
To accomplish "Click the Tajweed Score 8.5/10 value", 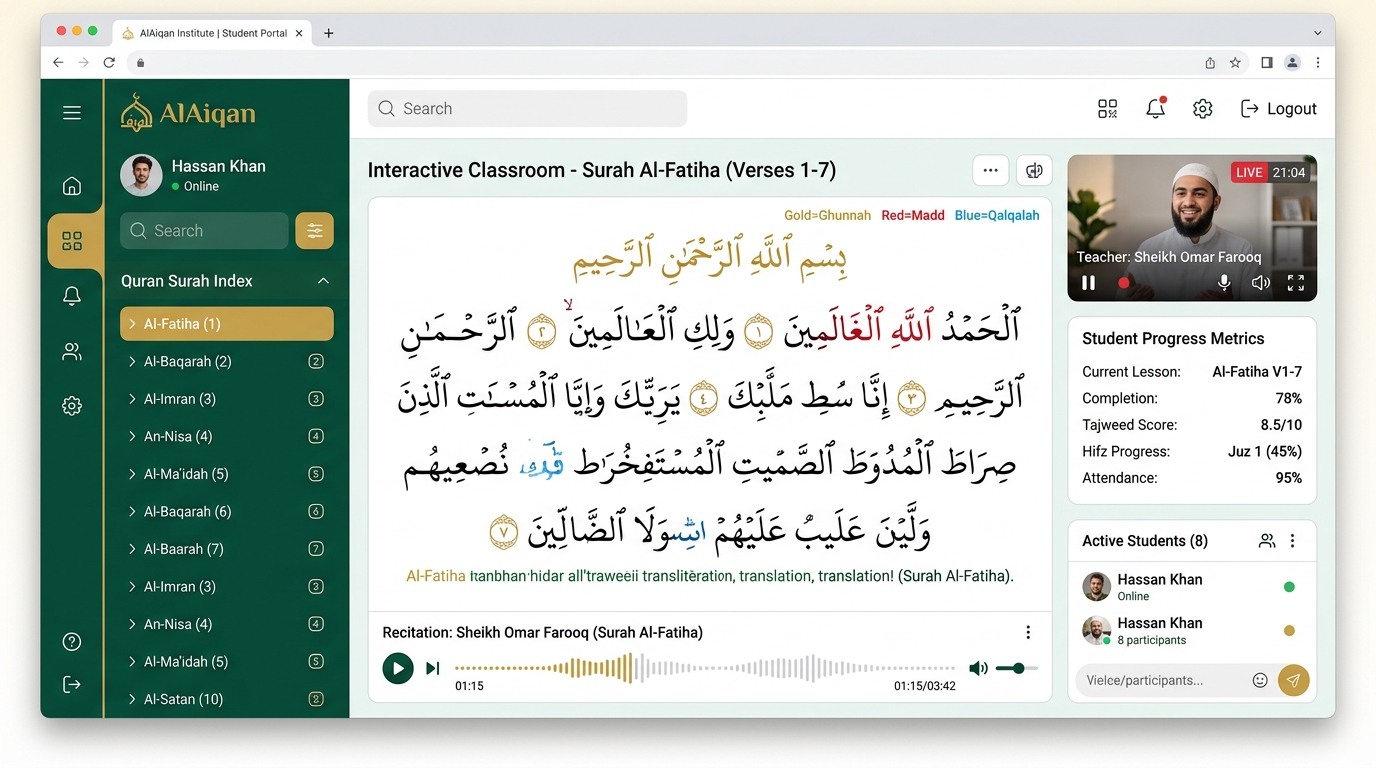I will click(1281, 425).
